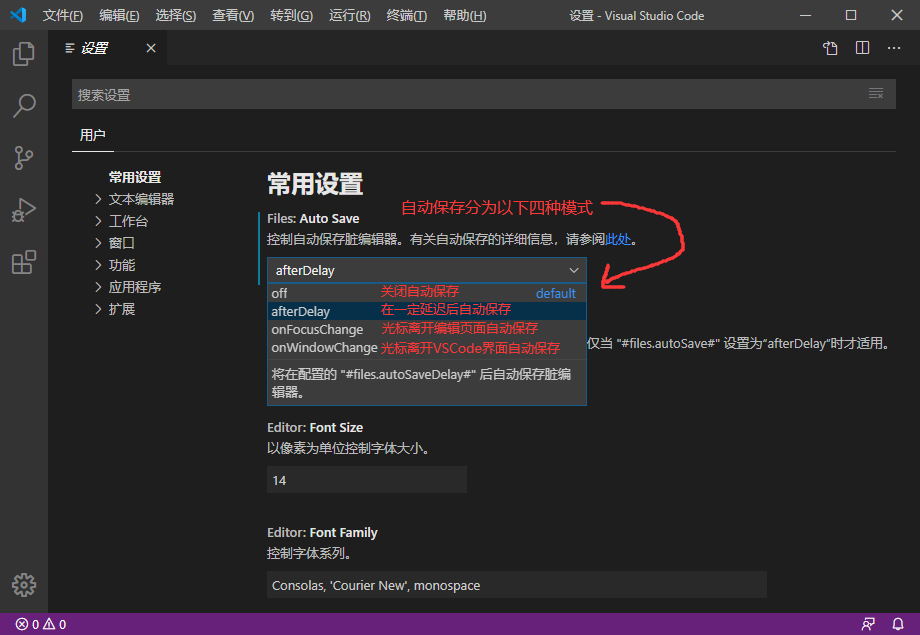Open the Files: Auto Save dropdown

[425, 270]
